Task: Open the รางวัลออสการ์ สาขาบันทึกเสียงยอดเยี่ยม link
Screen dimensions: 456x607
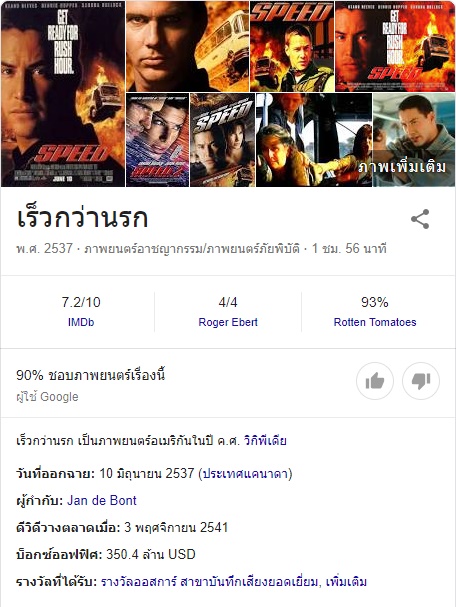Action: tap(209, 581)
